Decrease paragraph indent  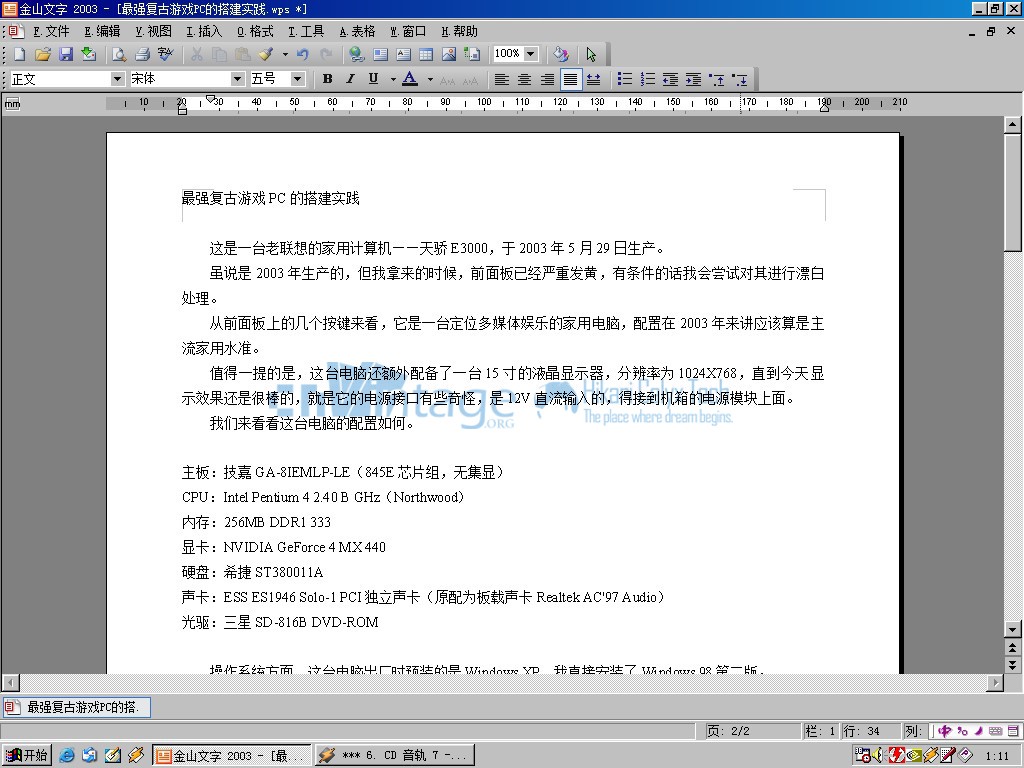coord(670,79)
